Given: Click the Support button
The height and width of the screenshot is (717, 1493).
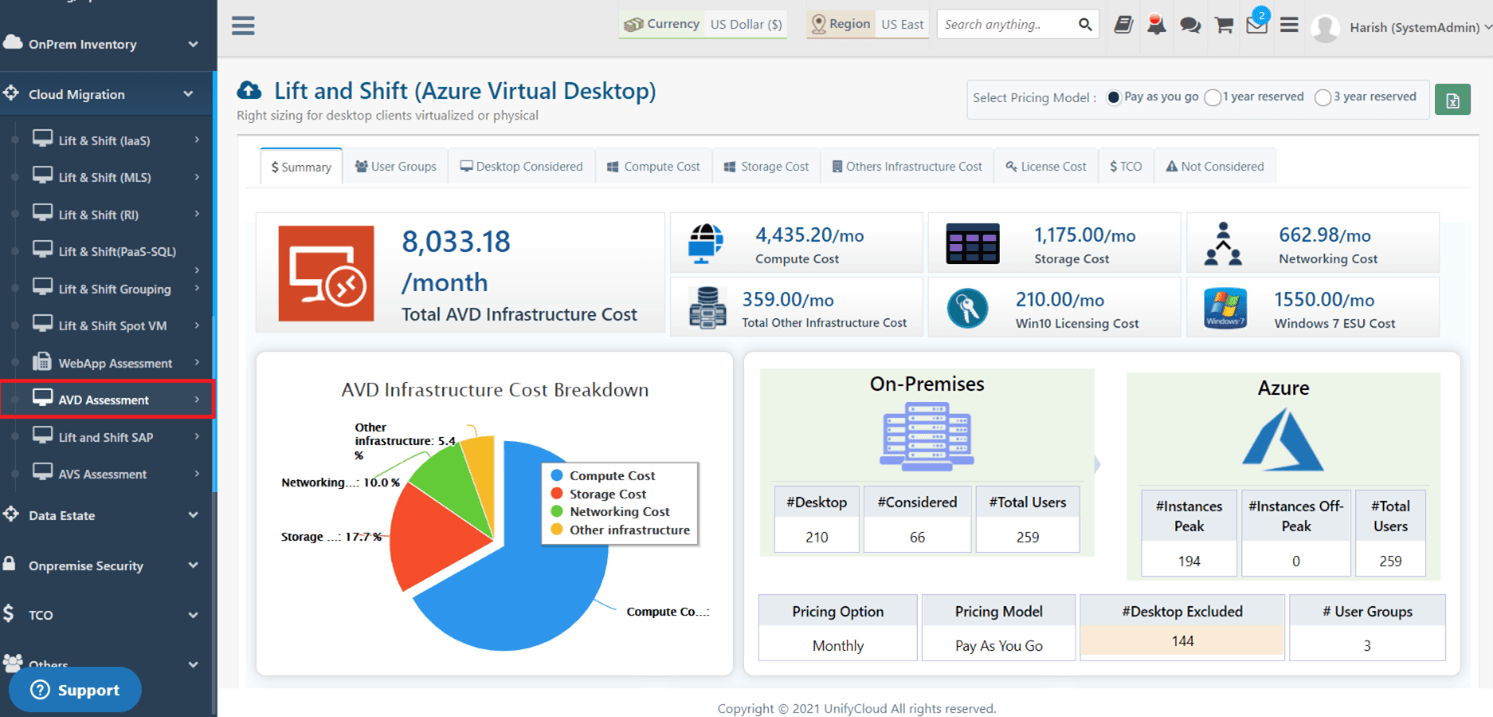Looking at the screenshot, I should point(75,690).
